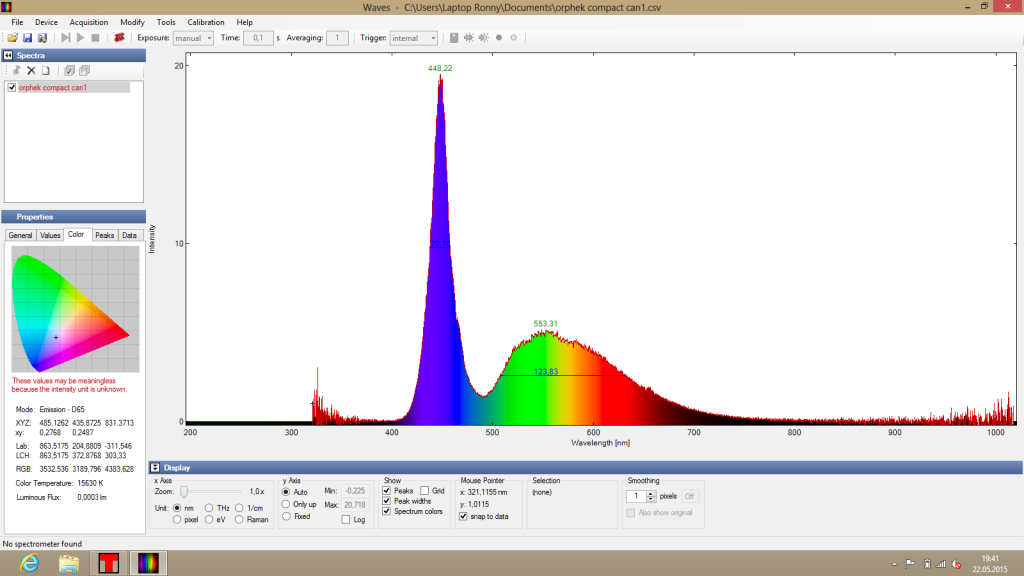
Task: Open the File menu
Action: pyautogui.click(x=17, y=22)
